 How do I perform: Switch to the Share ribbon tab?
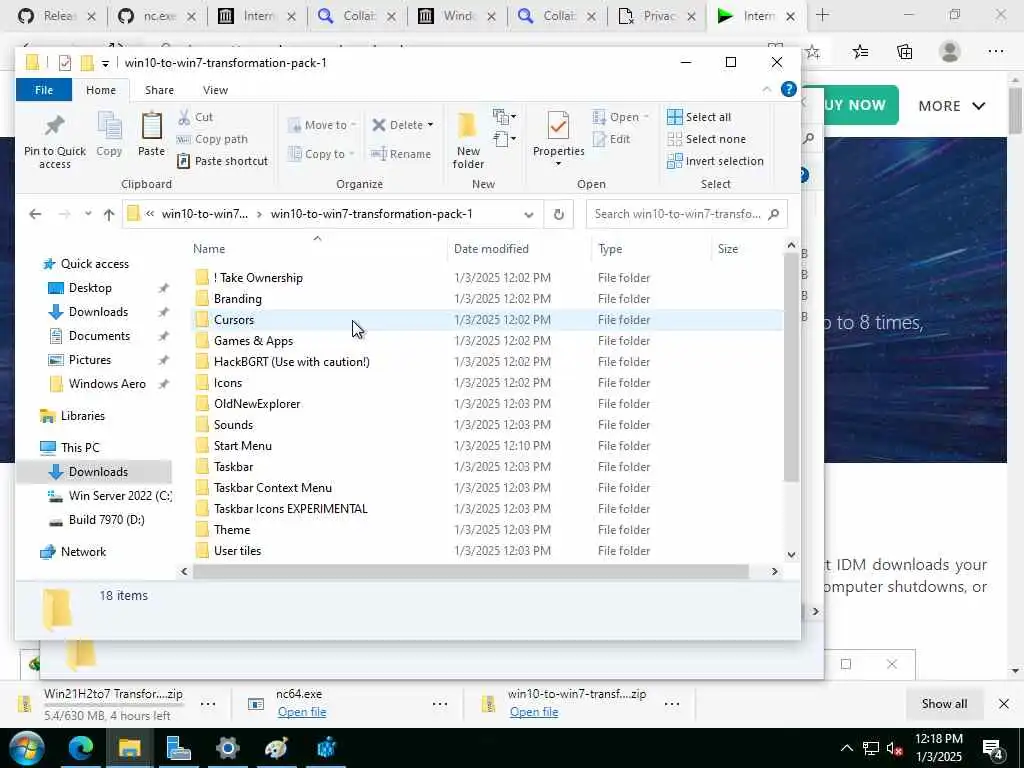[x=159, y=90]
